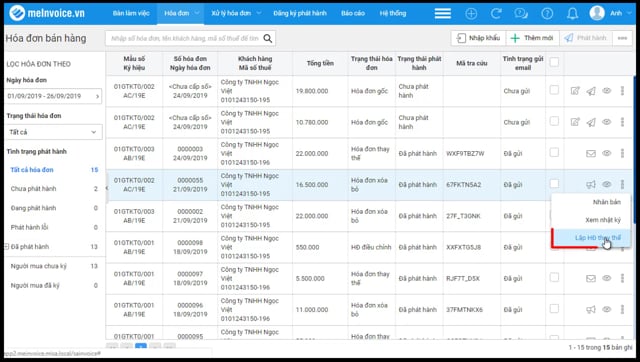The height and width of the screenshot is (362, 640).
Task: Click the Phát hành button
Action: (585, 38)
